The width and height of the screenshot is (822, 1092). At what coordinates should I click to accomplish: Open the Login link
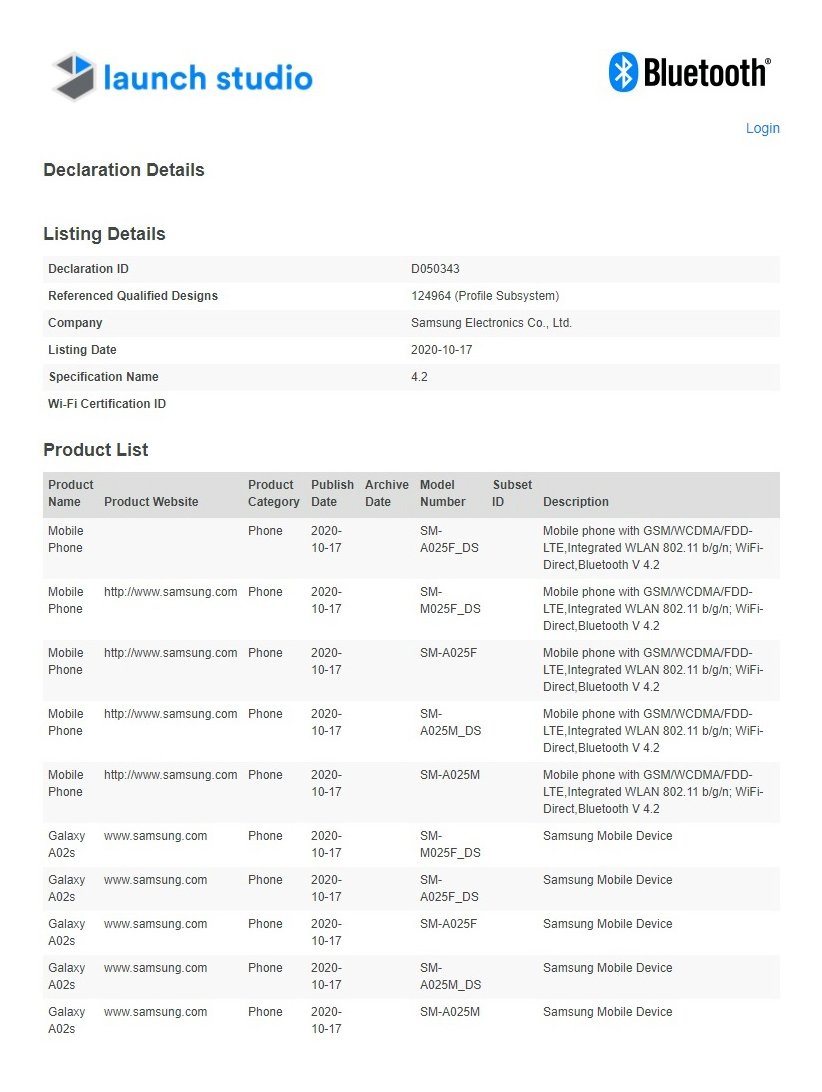pyautogui.click(x=762, y=128)
